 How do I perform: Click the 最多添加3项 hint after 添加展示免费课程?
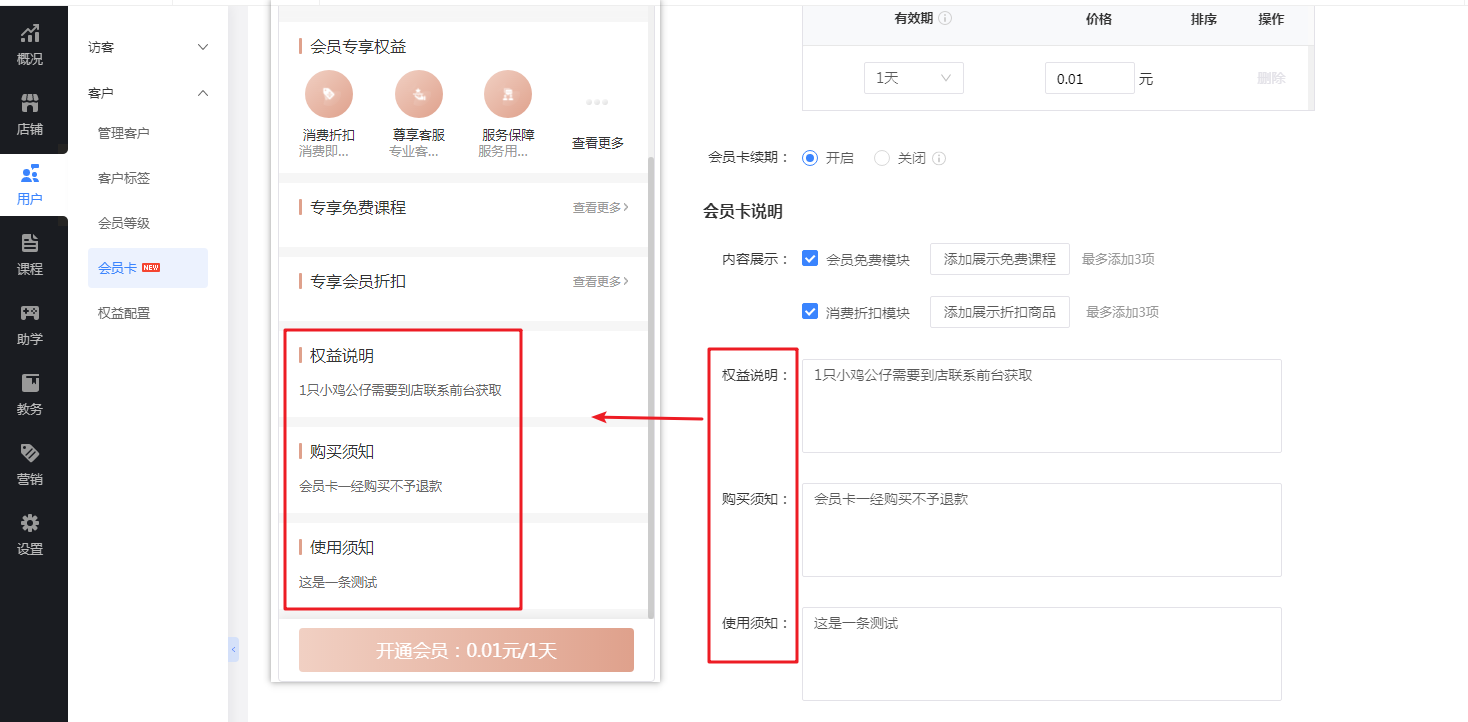coord(1118,259)
